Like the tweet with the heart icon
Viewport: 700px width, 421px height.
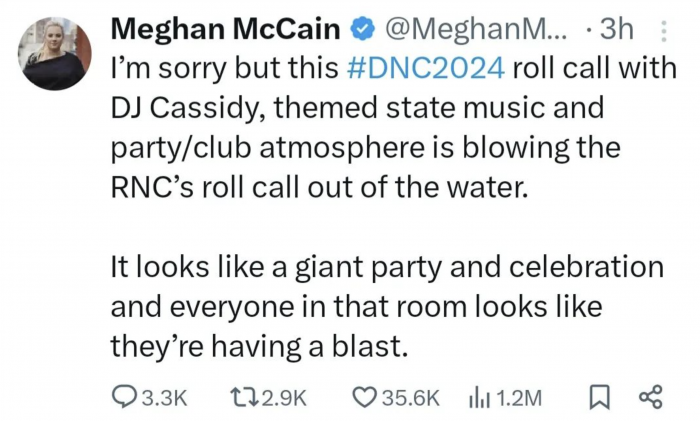pyautogui.click(x=364, y=397)
